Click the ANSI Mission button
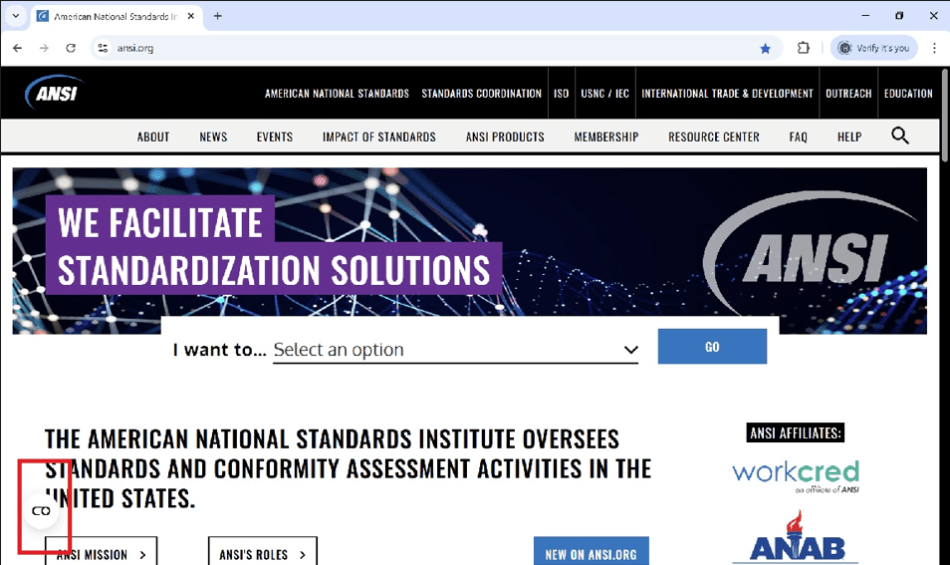 click(x=101, y=551)
